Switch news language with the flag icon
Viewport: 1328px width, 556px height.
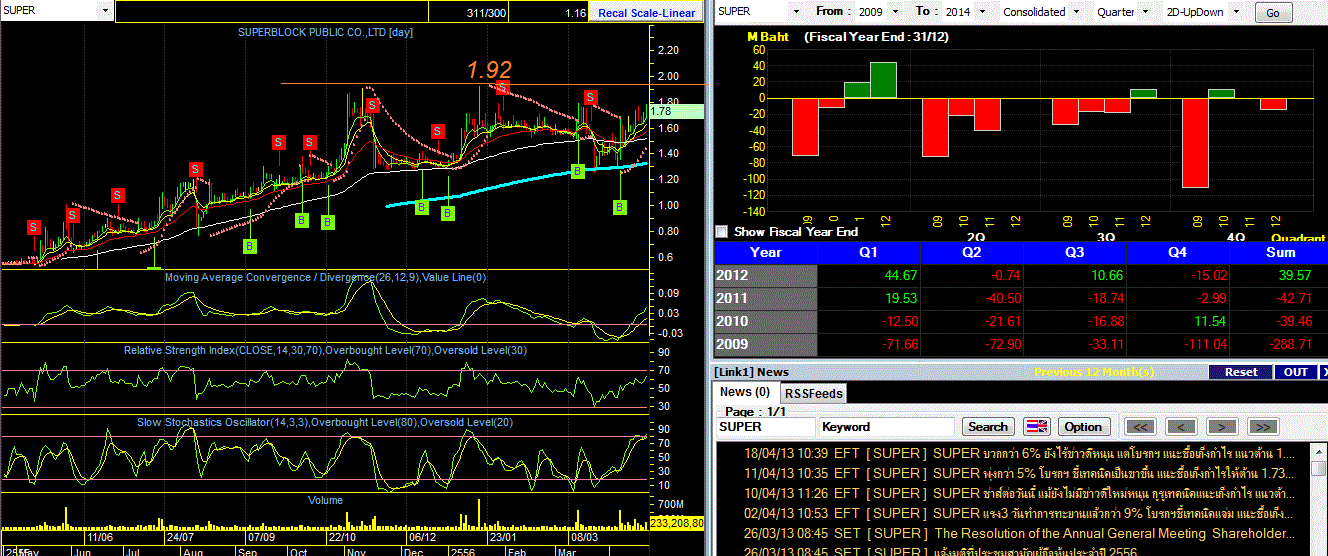(1037, 427)
